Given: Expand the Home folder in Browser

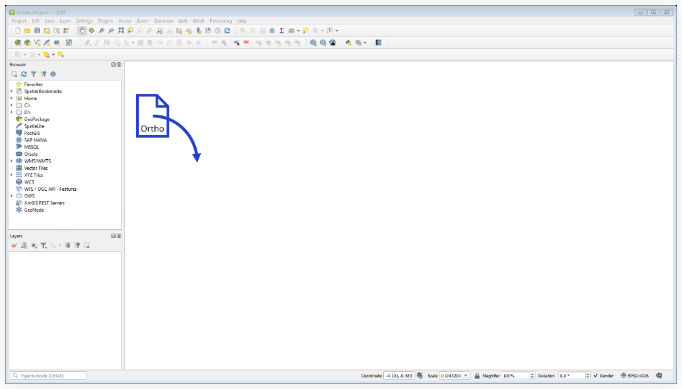Looking at the screenshot, I should [x=12, y=98].
